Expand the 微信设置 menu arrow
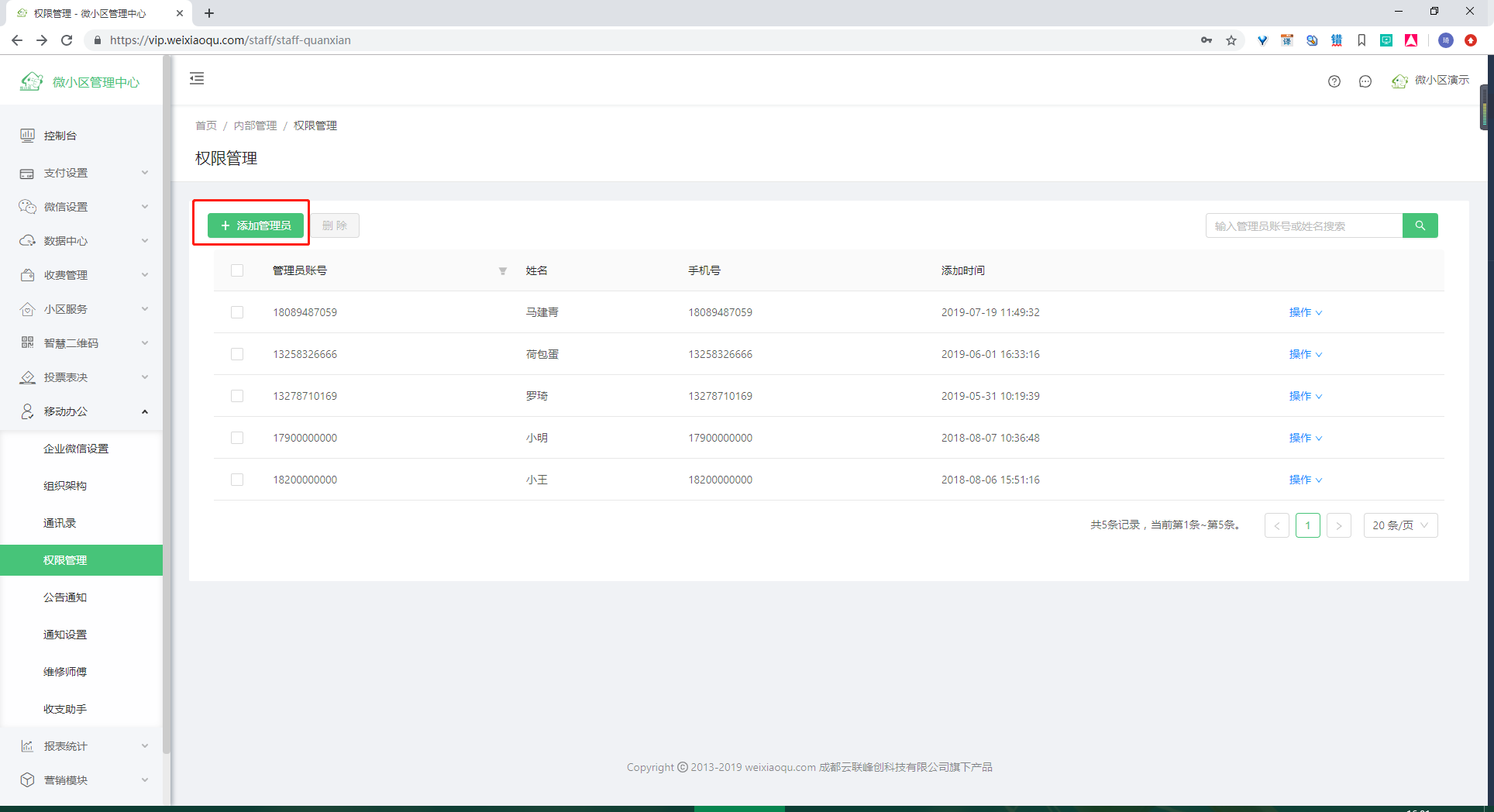Screen dimensions: 1494x812 click(x=145, y=207)
